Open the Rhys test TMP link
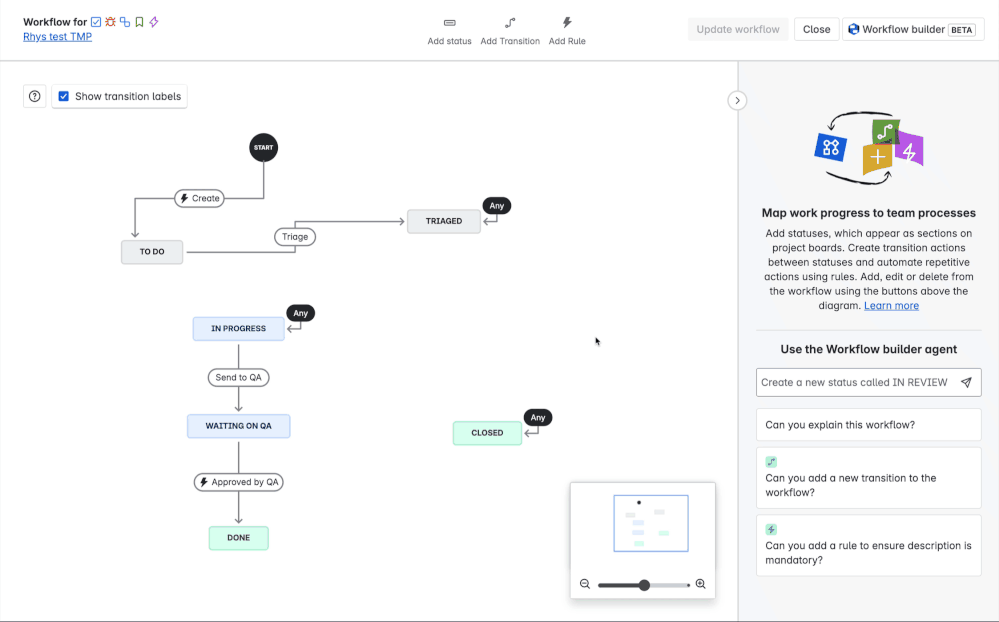The image size is (999, 622). (x=57, y=37)
